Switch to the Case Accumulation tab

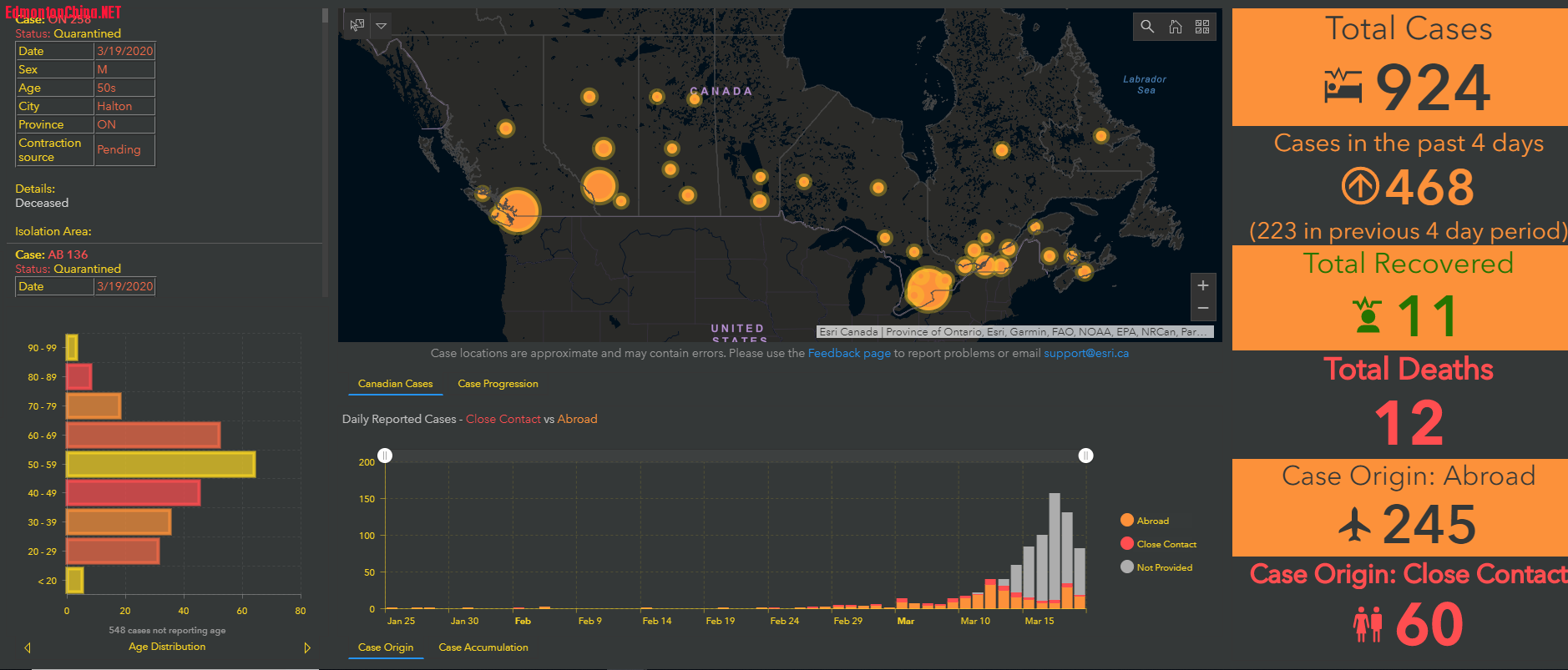pos(483,647)
